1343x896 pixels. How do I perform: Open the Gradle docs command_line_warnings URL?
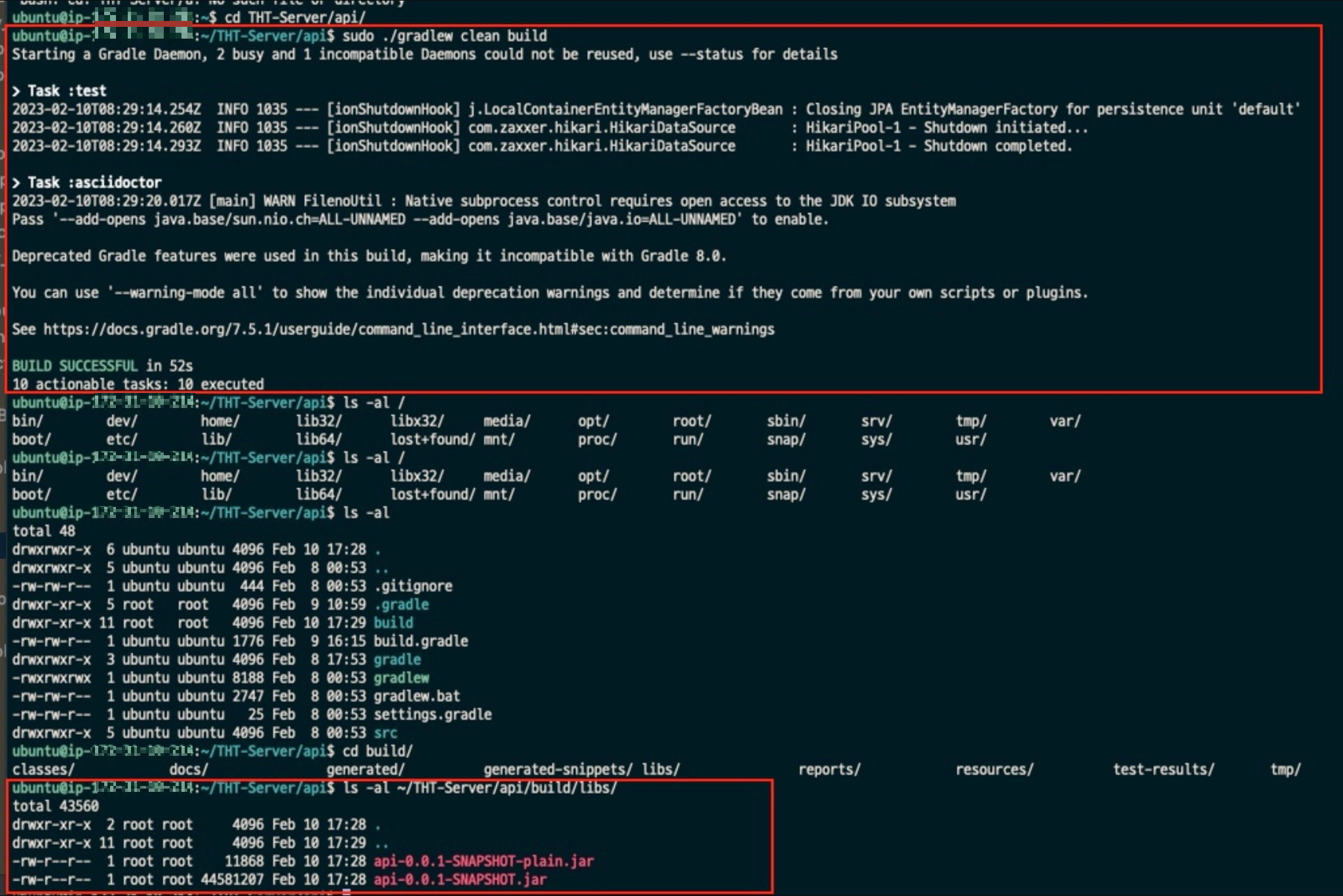[409, 329]
